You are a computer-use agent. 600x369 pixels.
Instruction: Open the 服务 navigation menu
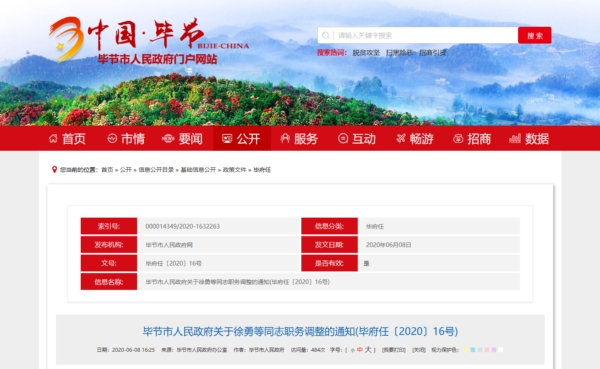(299, 139)
